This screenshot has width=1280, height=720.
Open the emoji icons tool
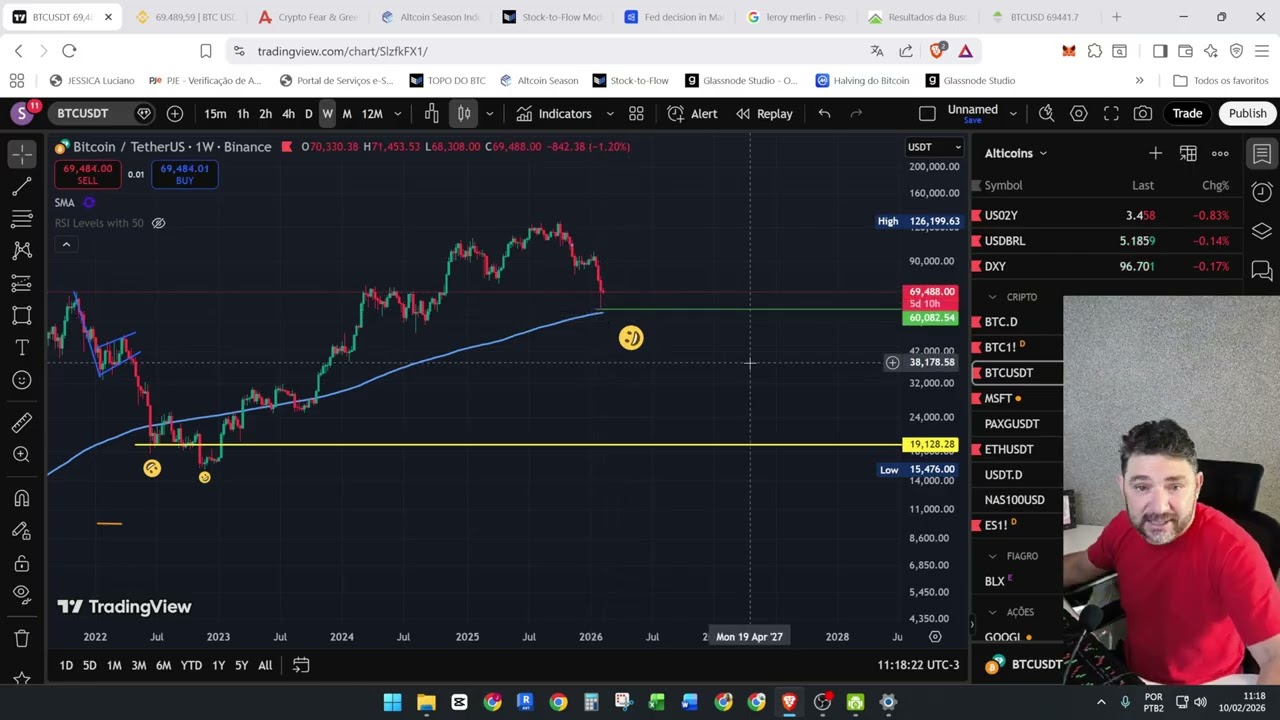coord(21,380)
